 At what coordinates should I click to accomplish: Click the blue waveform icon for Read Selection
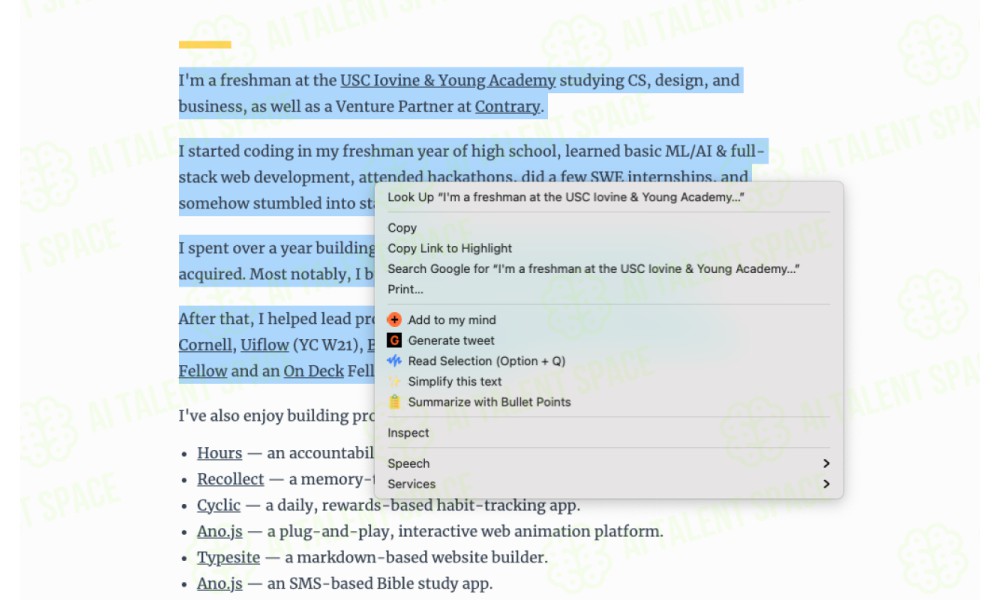click(394, 361)
